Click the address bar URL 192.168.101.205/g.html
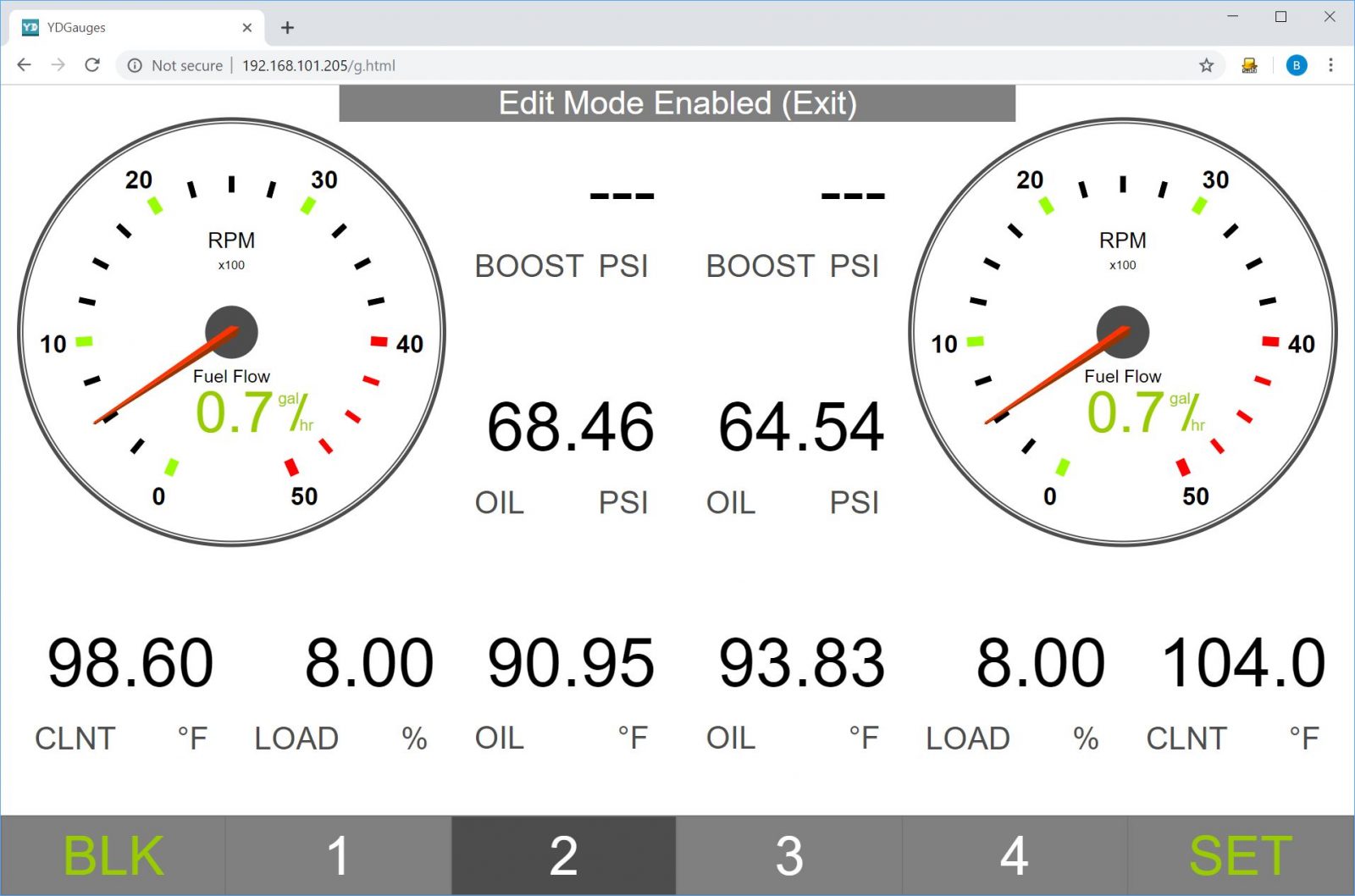This screenshot has height=896, width=1355. pyautogui.click(x=318, y=65)
